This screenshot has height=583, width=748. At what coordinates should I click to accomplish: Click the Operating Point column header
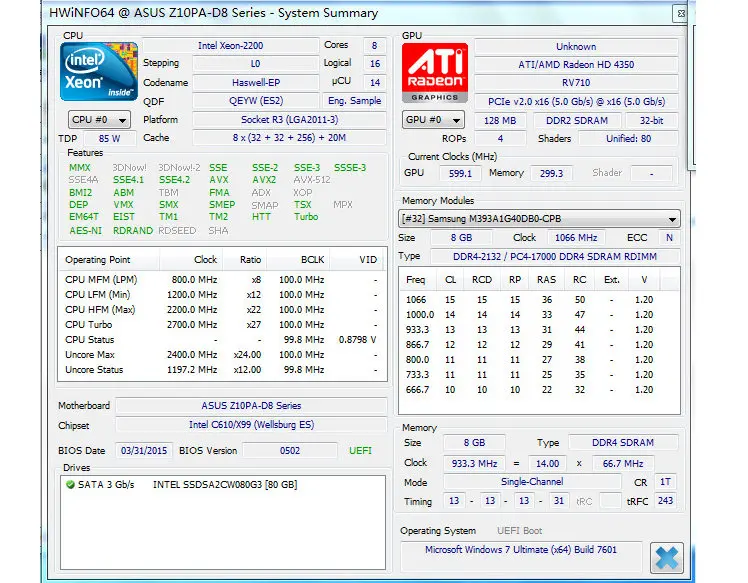point(109,260)
